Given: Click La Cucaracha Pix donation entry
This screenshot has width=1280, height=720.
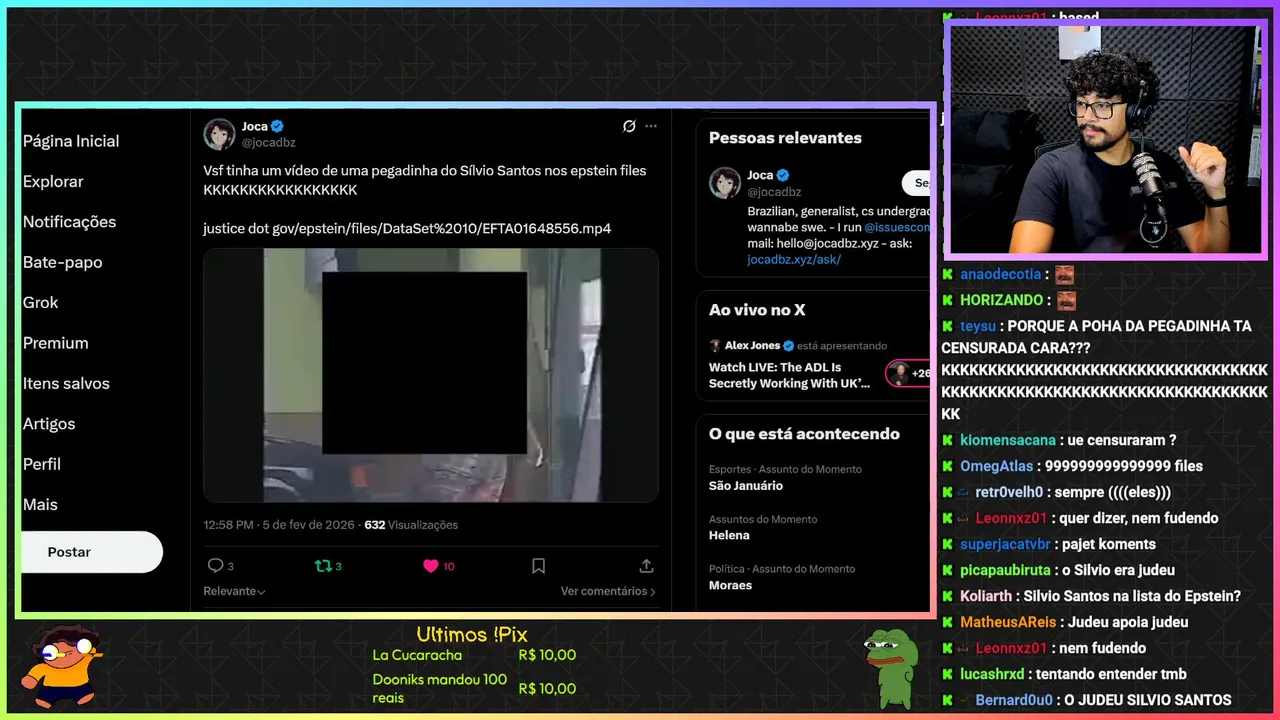Looking at the screenshot, I should coord(474,655).
